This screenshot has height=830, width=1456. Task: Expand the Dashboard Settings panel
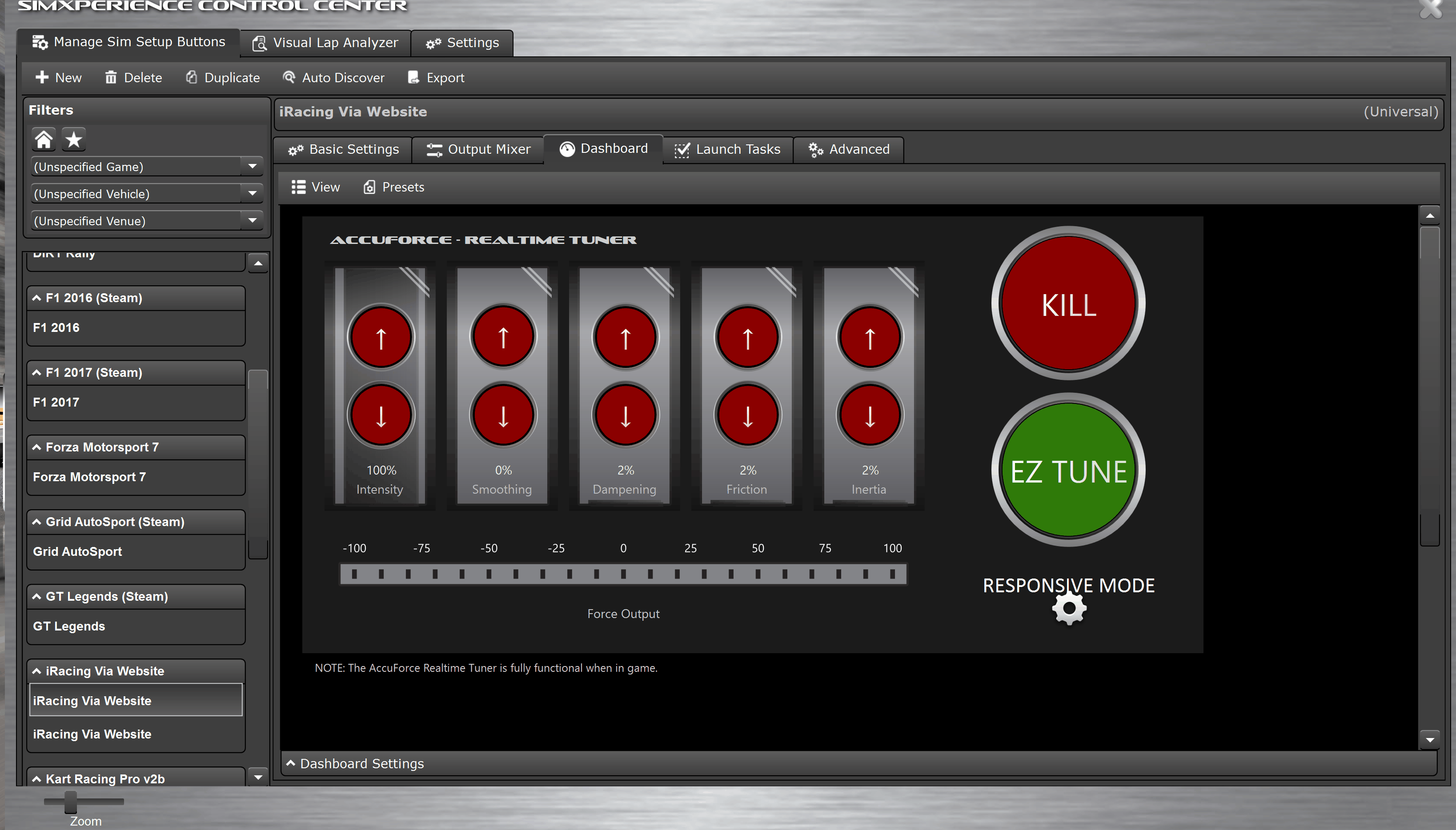click(x=858, y=764)
